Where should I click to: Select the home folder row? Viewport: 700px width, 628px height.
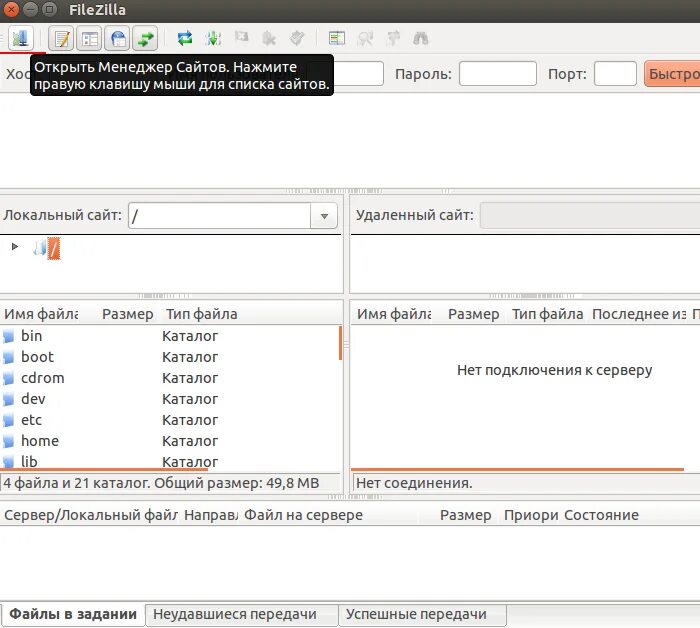tap(170, 441)
